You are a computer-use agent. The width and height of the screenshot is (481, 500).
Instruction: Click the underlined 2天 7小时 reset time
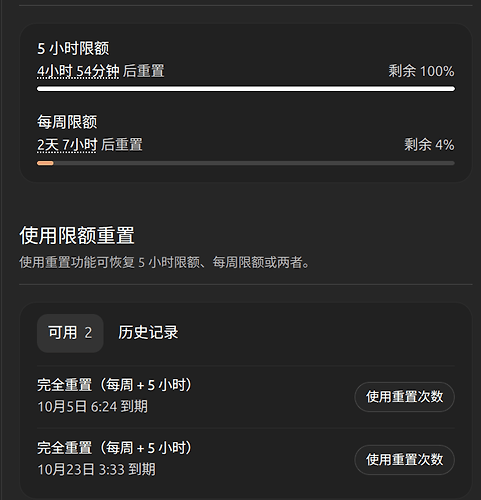tap(67, 145)
